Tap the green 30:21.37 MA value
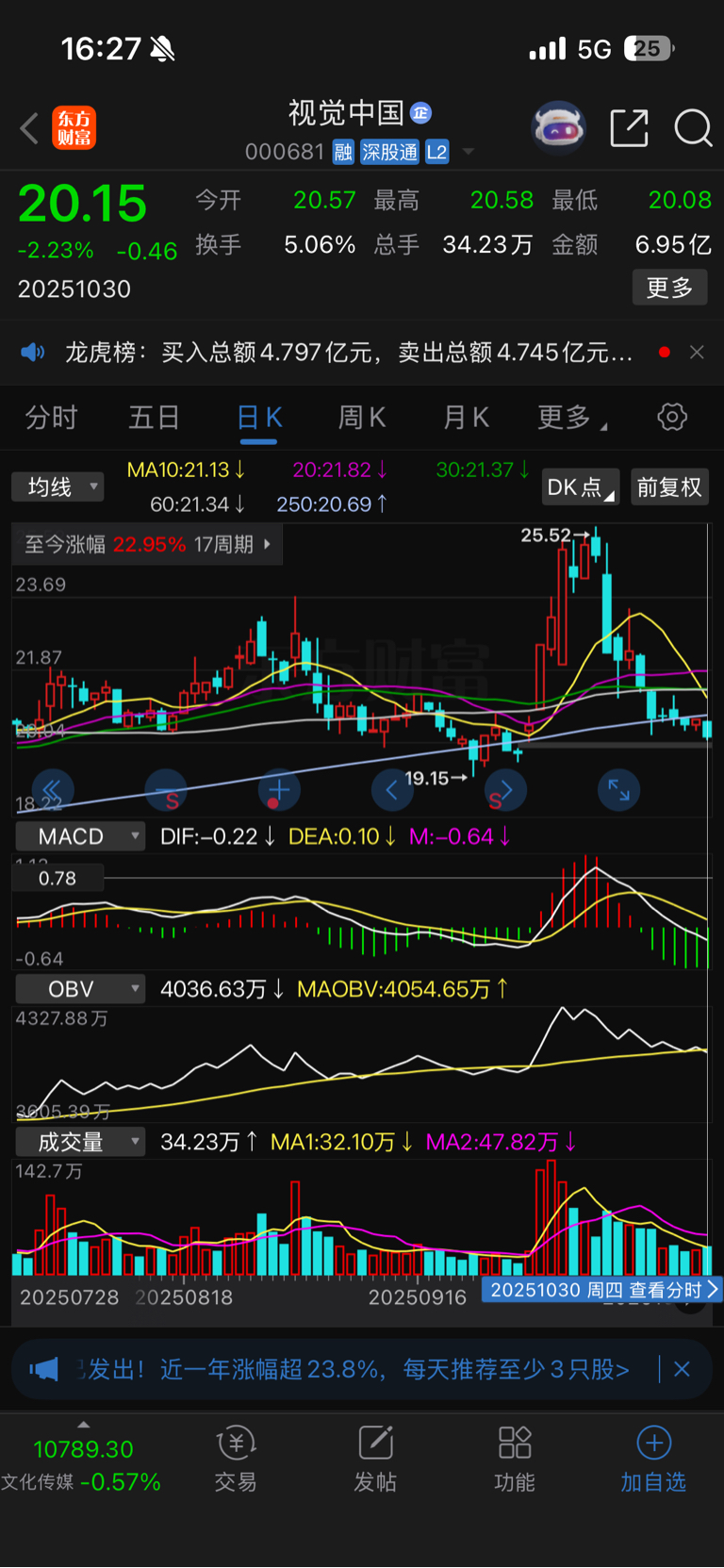Viewport: 724px width, 1568px height. (483, 470)
